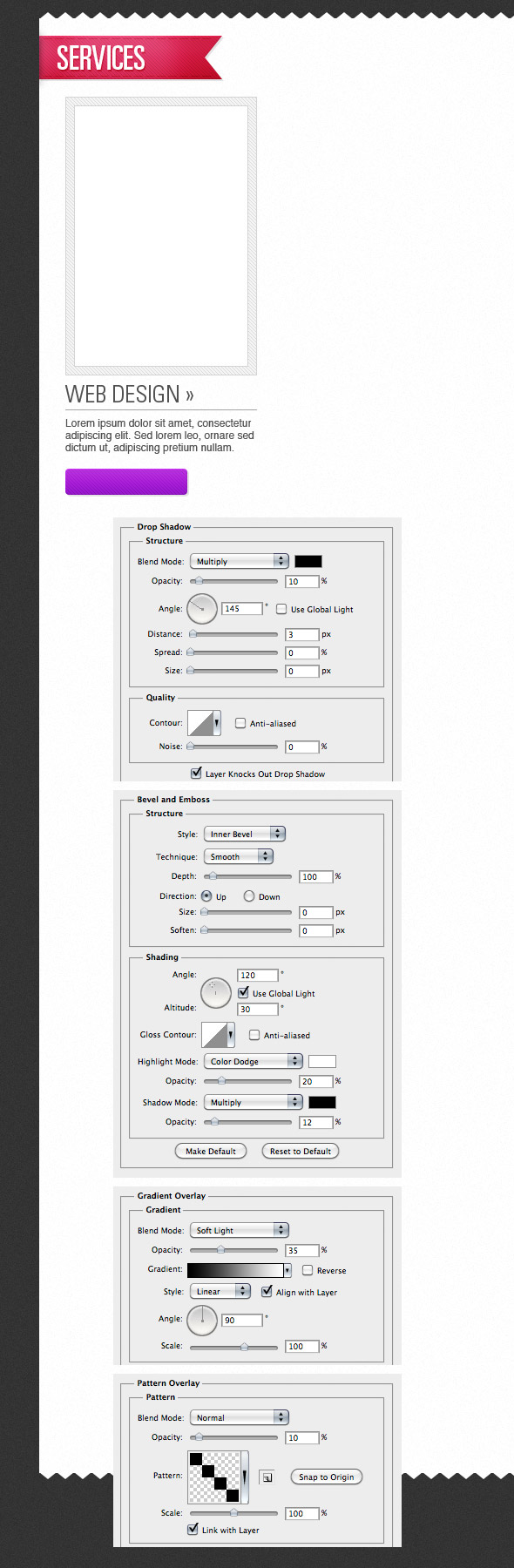Click the Highlight Mode white color swatch
The image size is (514, 1568).
[322, 1061]
